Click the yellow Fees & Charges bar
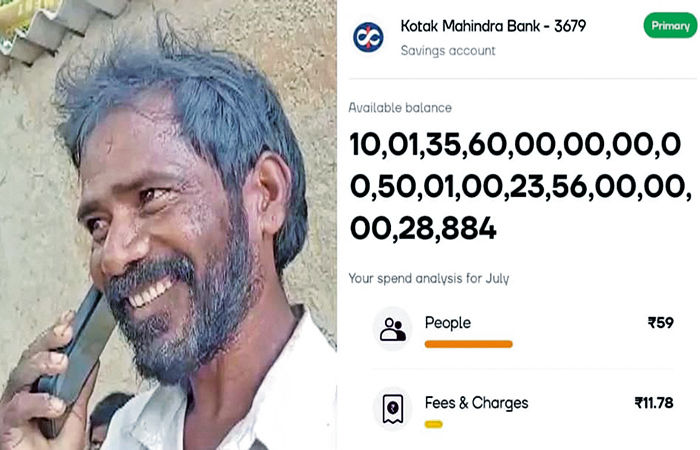The height and width of the screenshot is (450, 700). click(x=433, y=424)
